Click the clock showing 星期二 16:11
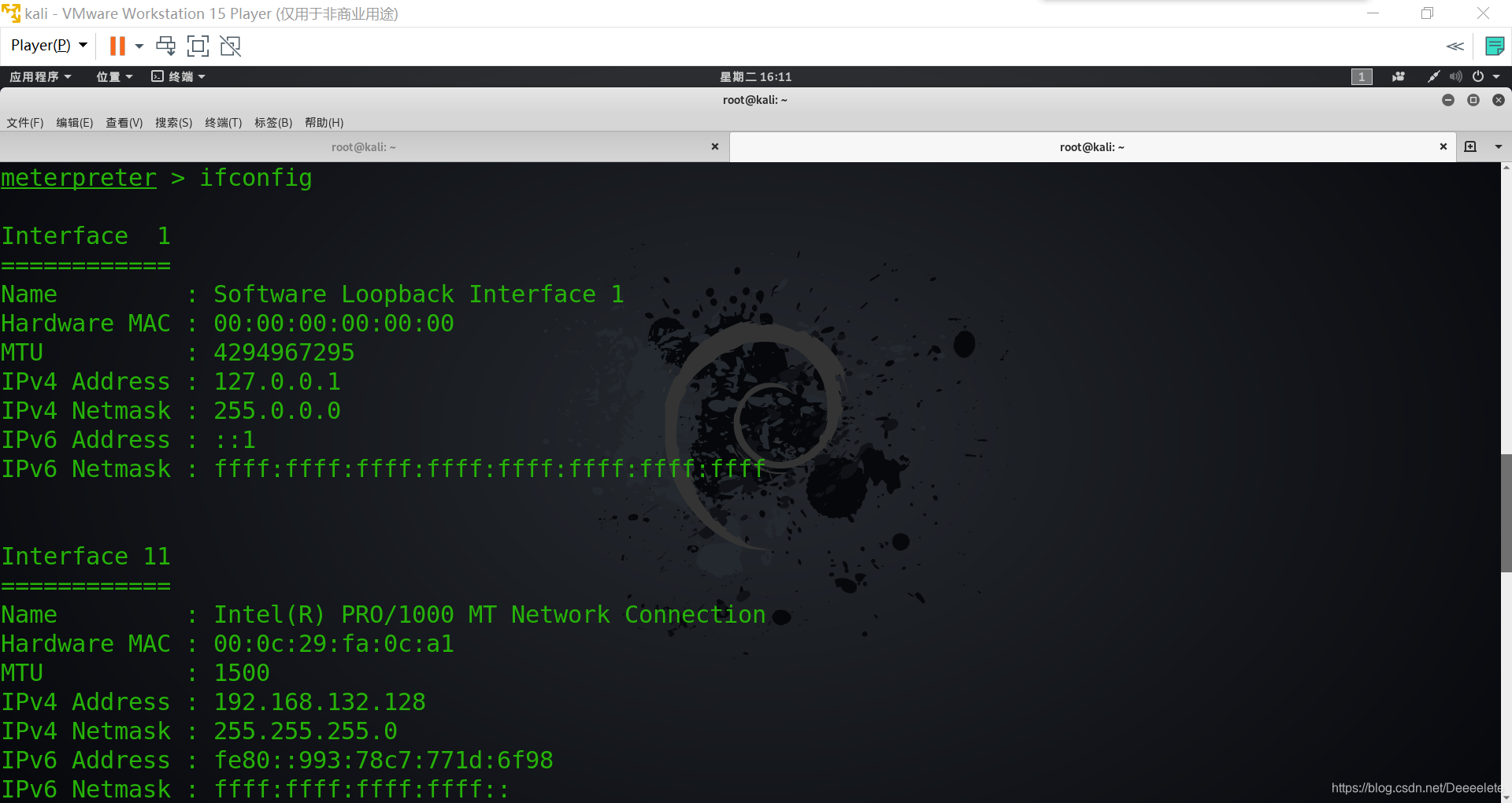Image resolution: width=1512 pixels, height=803 pixels. tap(755, 76)
